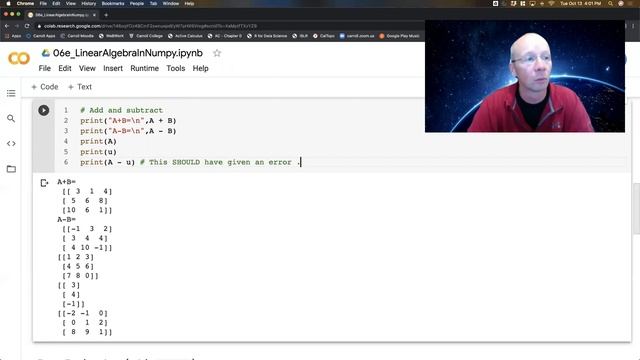Clear the cell output using output icon
The width and height of the screenshot is (640, 360).
pyautogui.click(x=44, y=183)
